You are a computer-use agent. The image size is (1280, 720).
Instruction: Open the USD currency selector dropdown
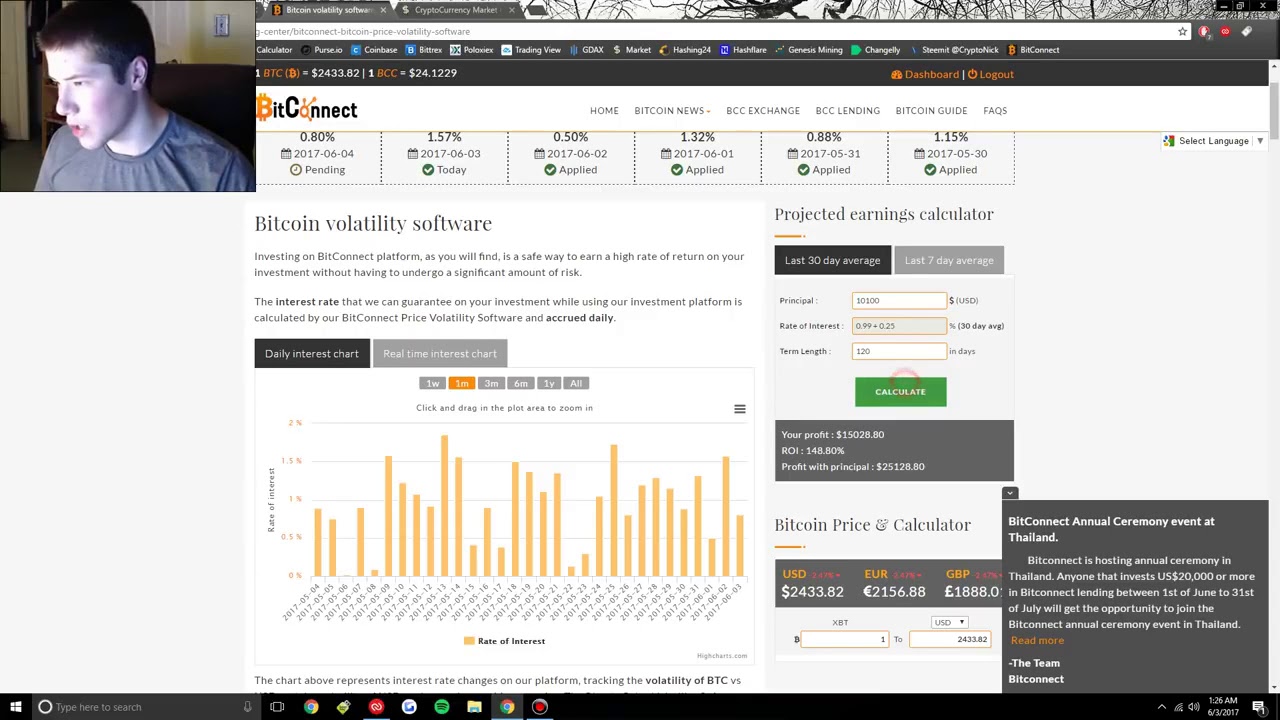point(948,622)
